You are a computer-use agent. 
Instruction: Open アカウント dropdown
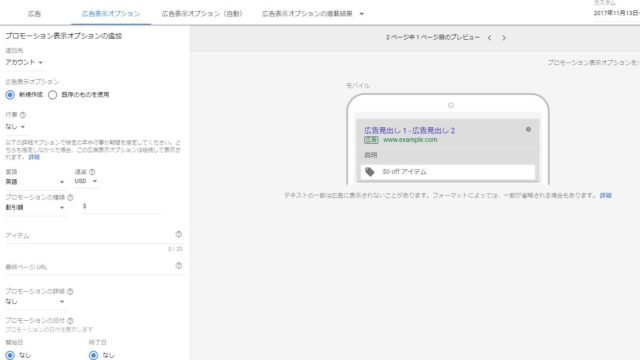tap(24, 62)
